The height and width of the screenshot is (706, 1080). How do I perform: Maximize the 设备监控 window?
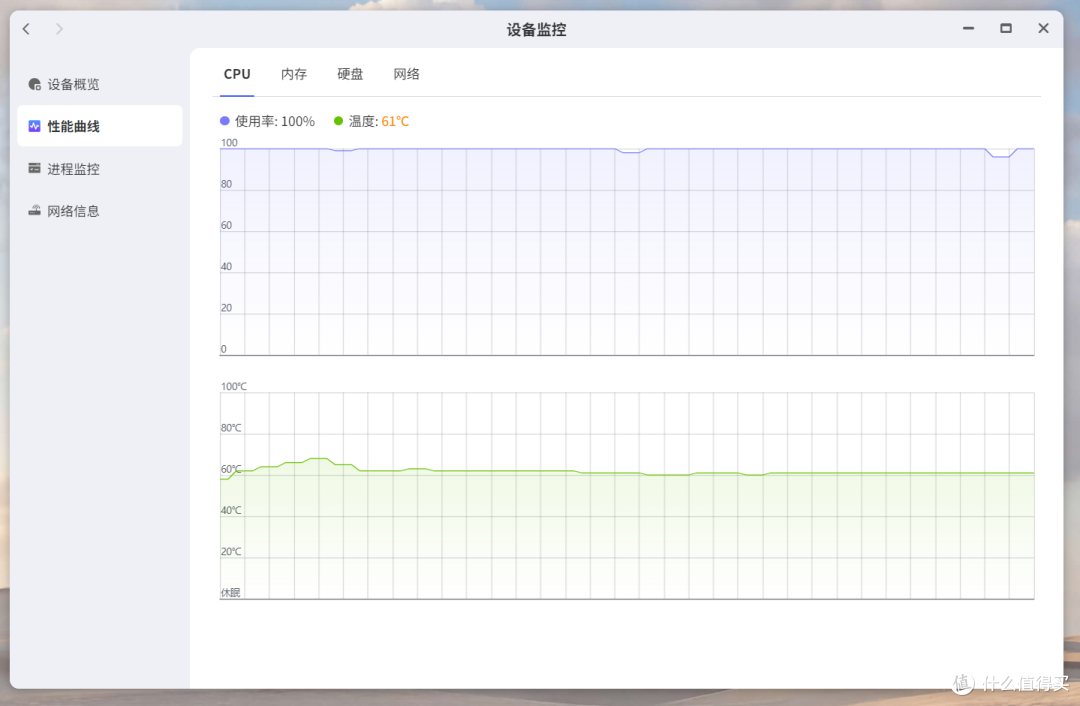pyautogui.click(x=1006, y=28)
